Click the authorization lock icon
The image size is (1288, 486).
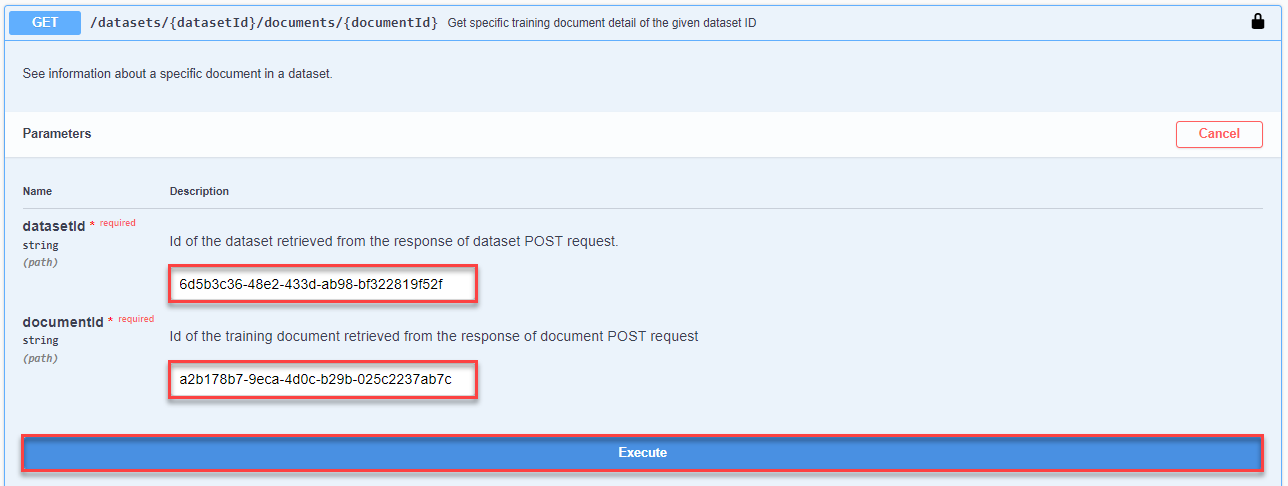click(1258, 22)
